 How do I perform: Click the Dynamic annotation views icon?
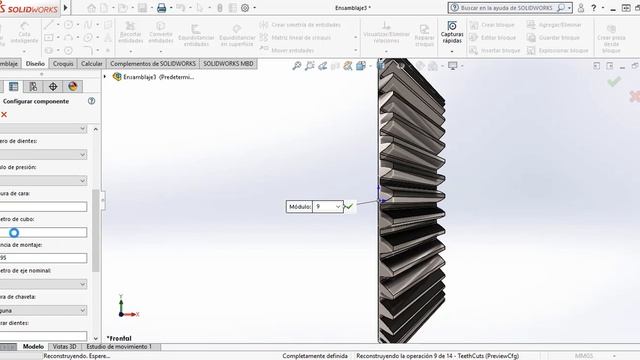(348, 66)
